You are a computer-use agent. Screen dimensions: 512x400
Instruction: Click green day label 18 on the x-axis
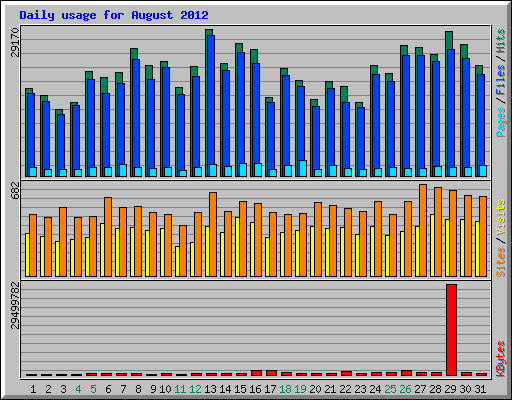[x=285, y=389]
